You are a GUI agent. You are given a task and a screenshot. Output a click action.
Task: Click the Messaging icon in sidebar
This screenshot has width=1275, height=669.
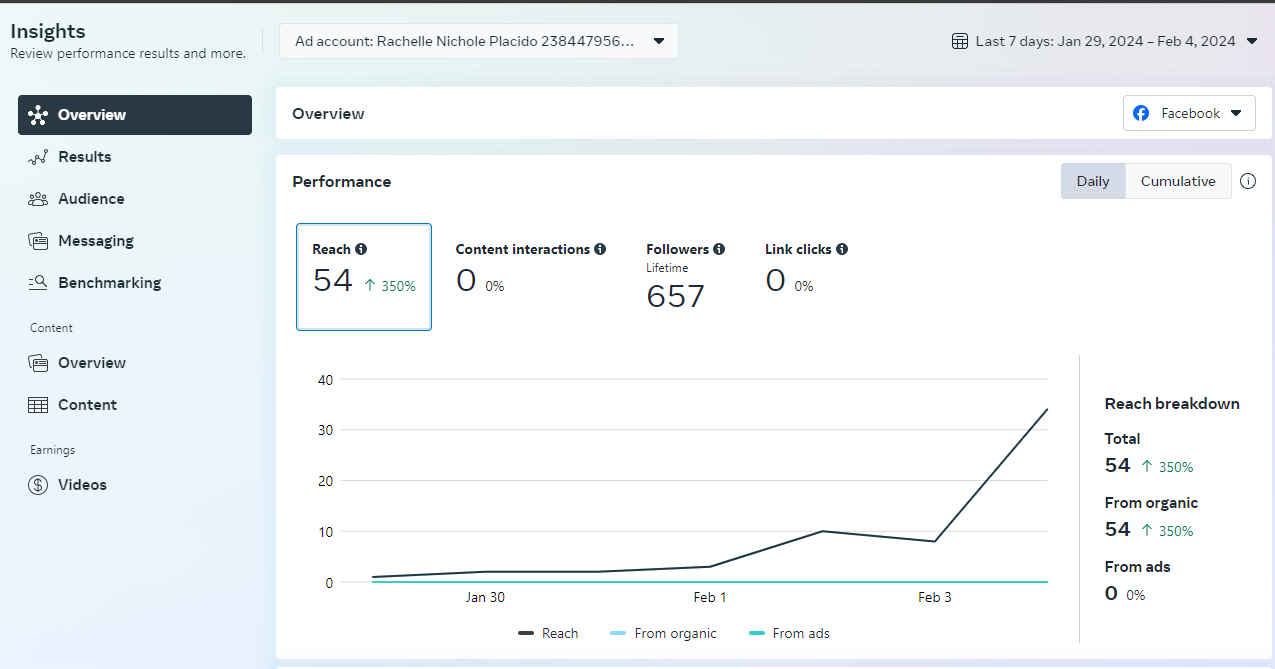38,241
